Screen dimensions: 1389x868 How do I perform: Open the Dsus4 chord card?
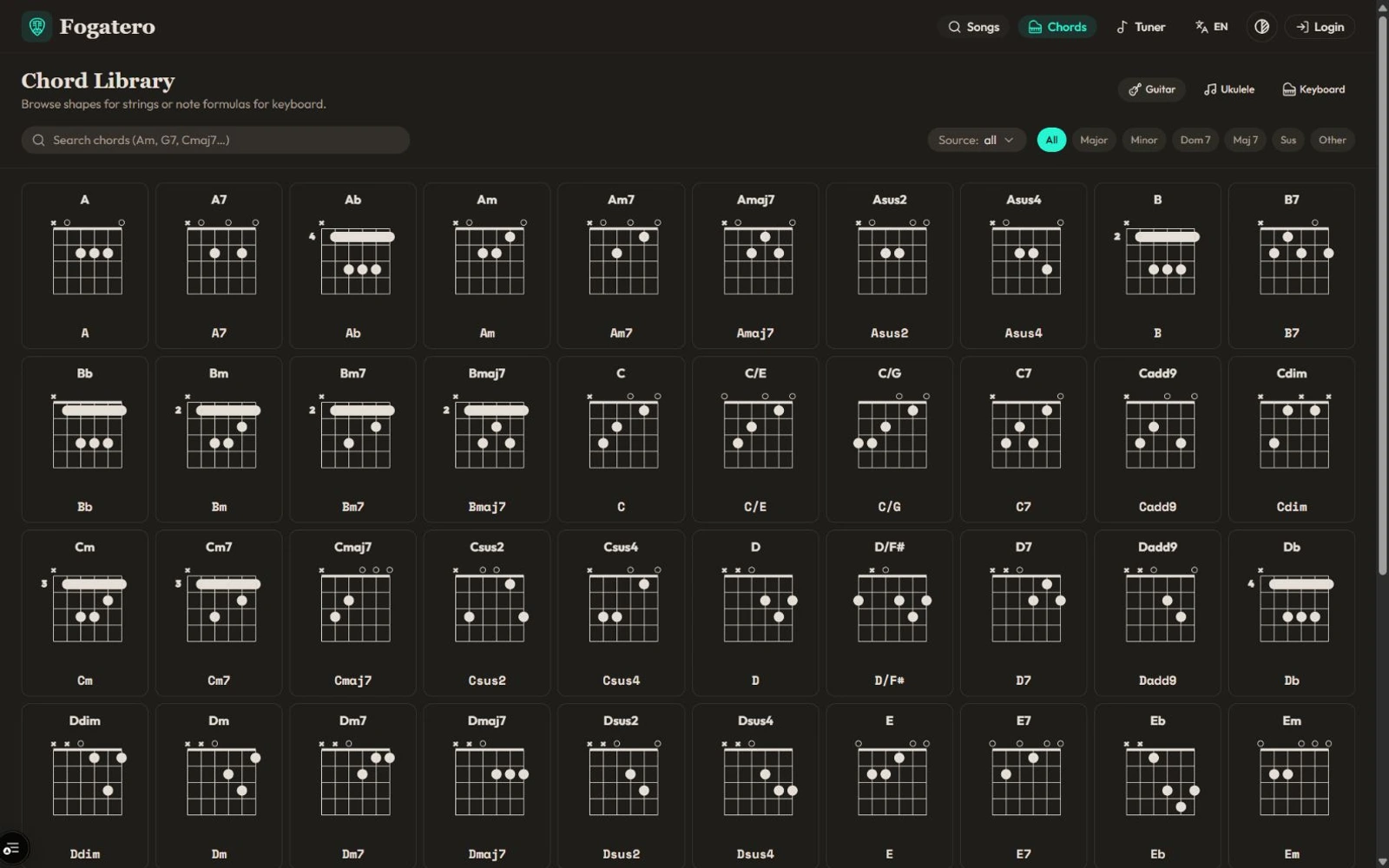pos(755,786)
